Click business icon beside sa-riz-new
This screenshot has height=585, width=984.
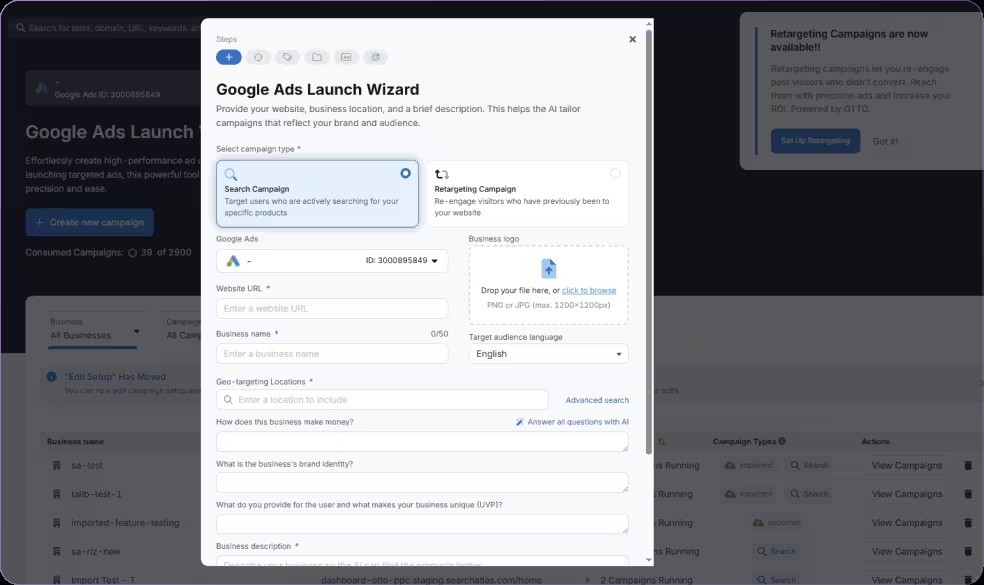click(56, 551)
